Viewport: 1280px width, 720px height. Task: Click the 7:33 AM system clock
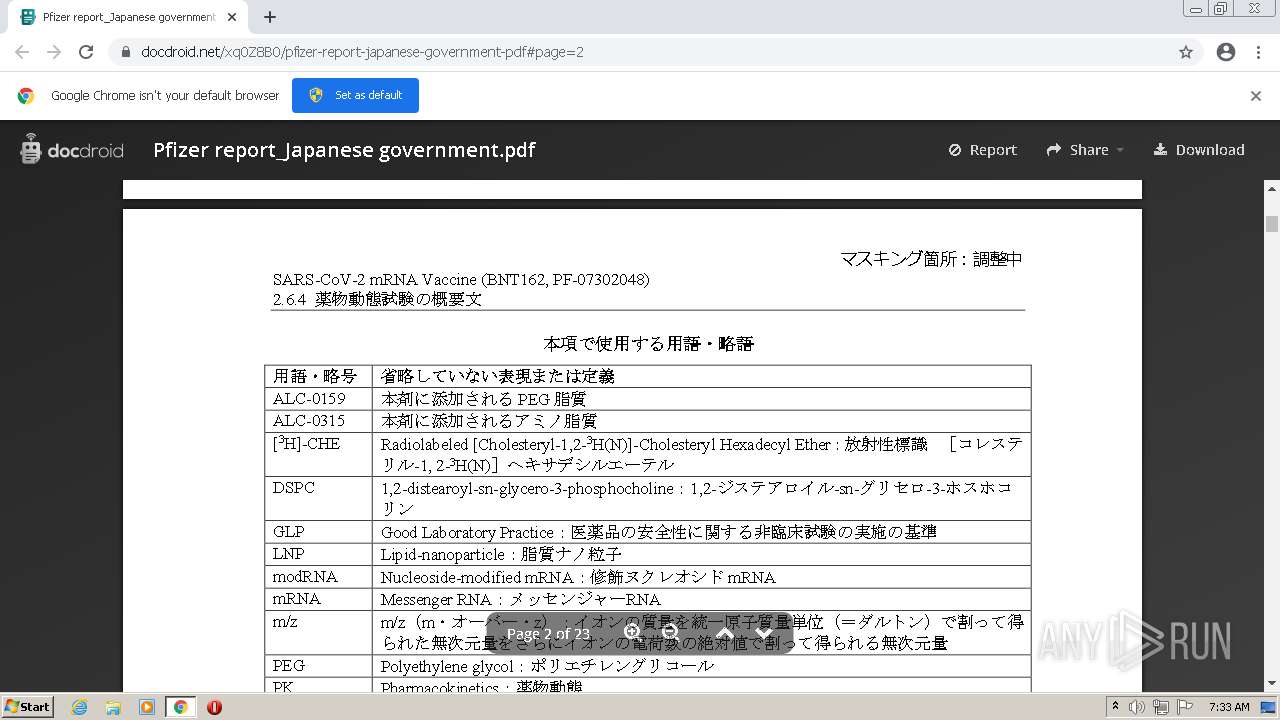tap(1229, 707)
